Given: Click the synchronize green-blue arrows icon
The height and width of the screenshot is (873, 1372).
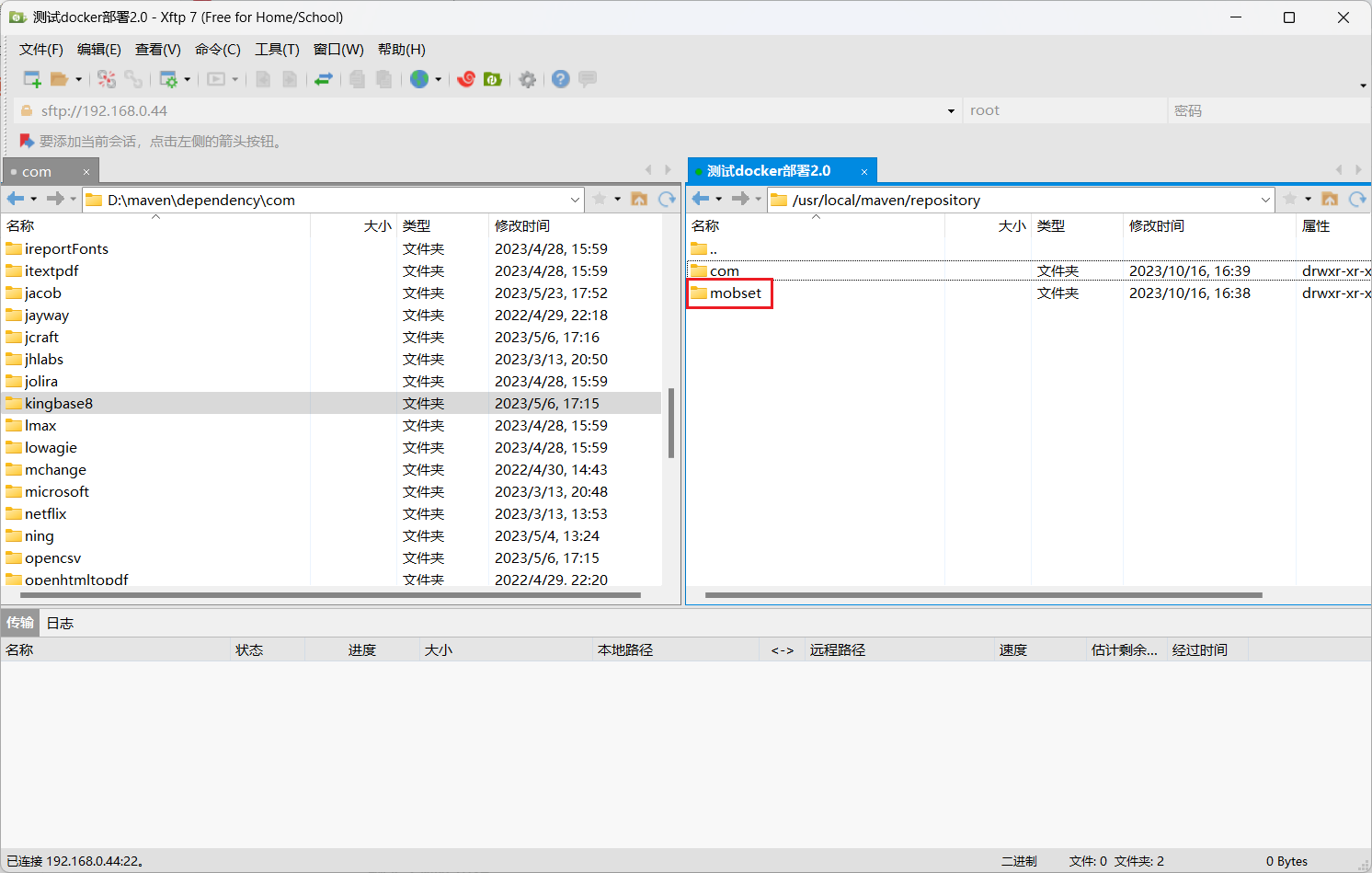Looking at the screenshot, I should pos(323,79).
